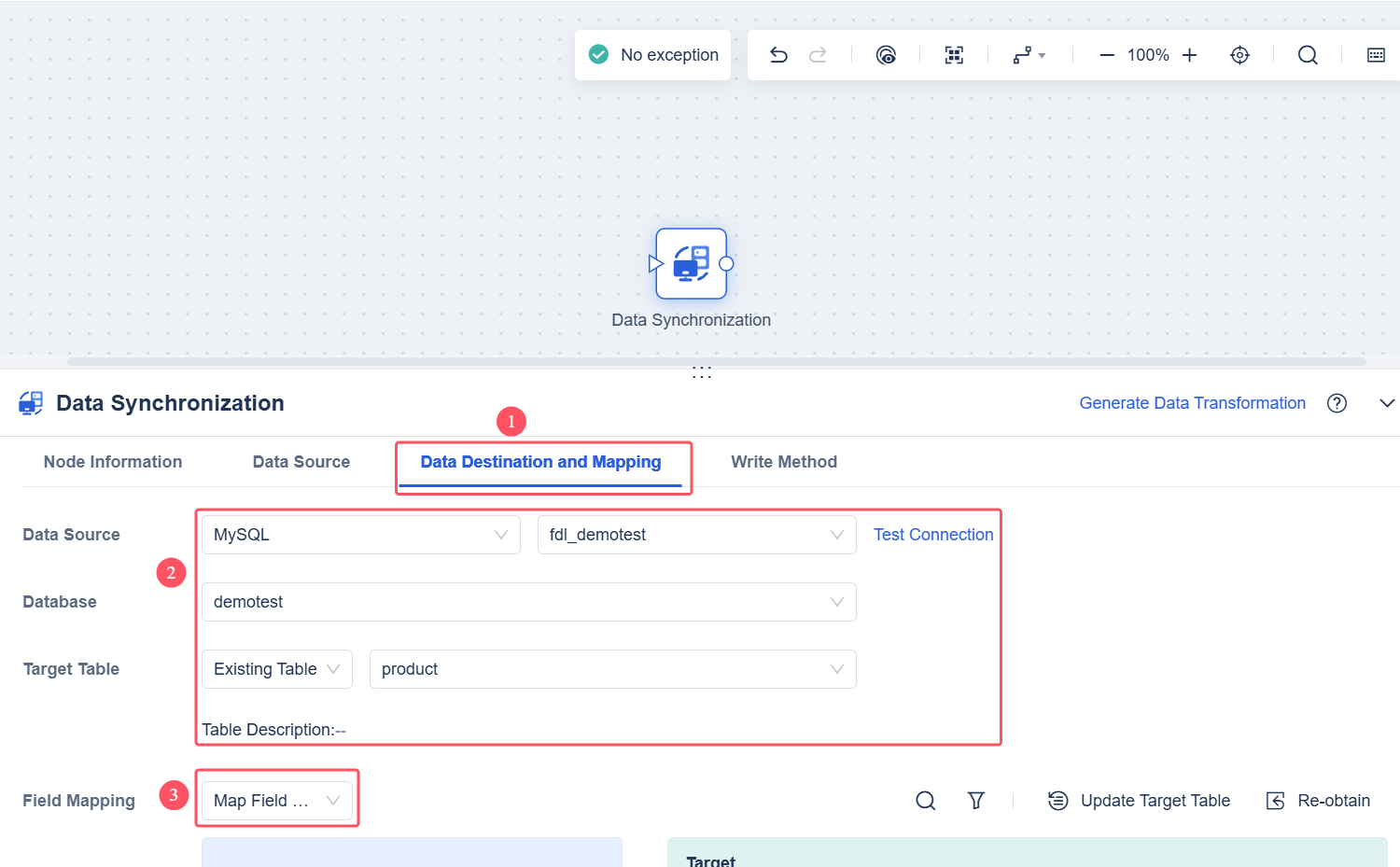This screenshot has width=1400, height=867.
Task: Open the Write Method tab
Action: (x=784, y=462)
